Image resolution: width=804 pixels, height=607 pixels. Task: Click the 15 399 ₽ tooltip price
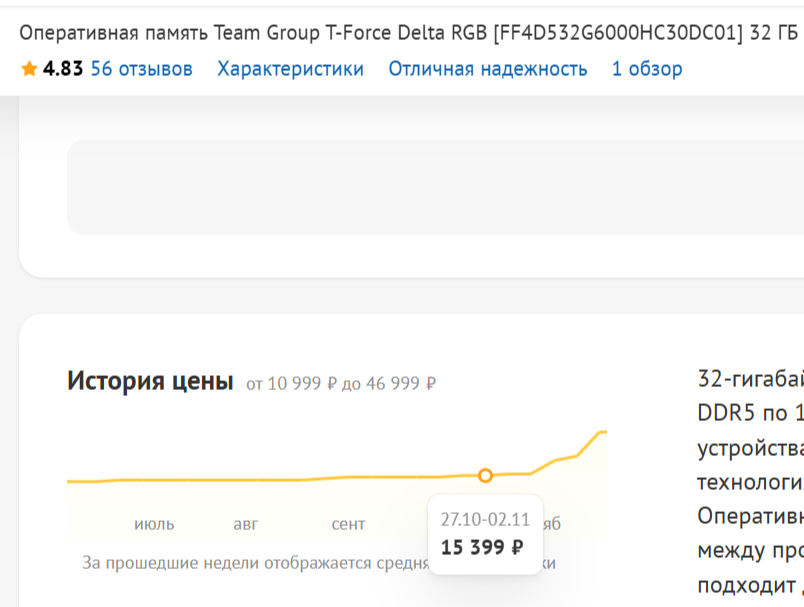pos(482,548)
